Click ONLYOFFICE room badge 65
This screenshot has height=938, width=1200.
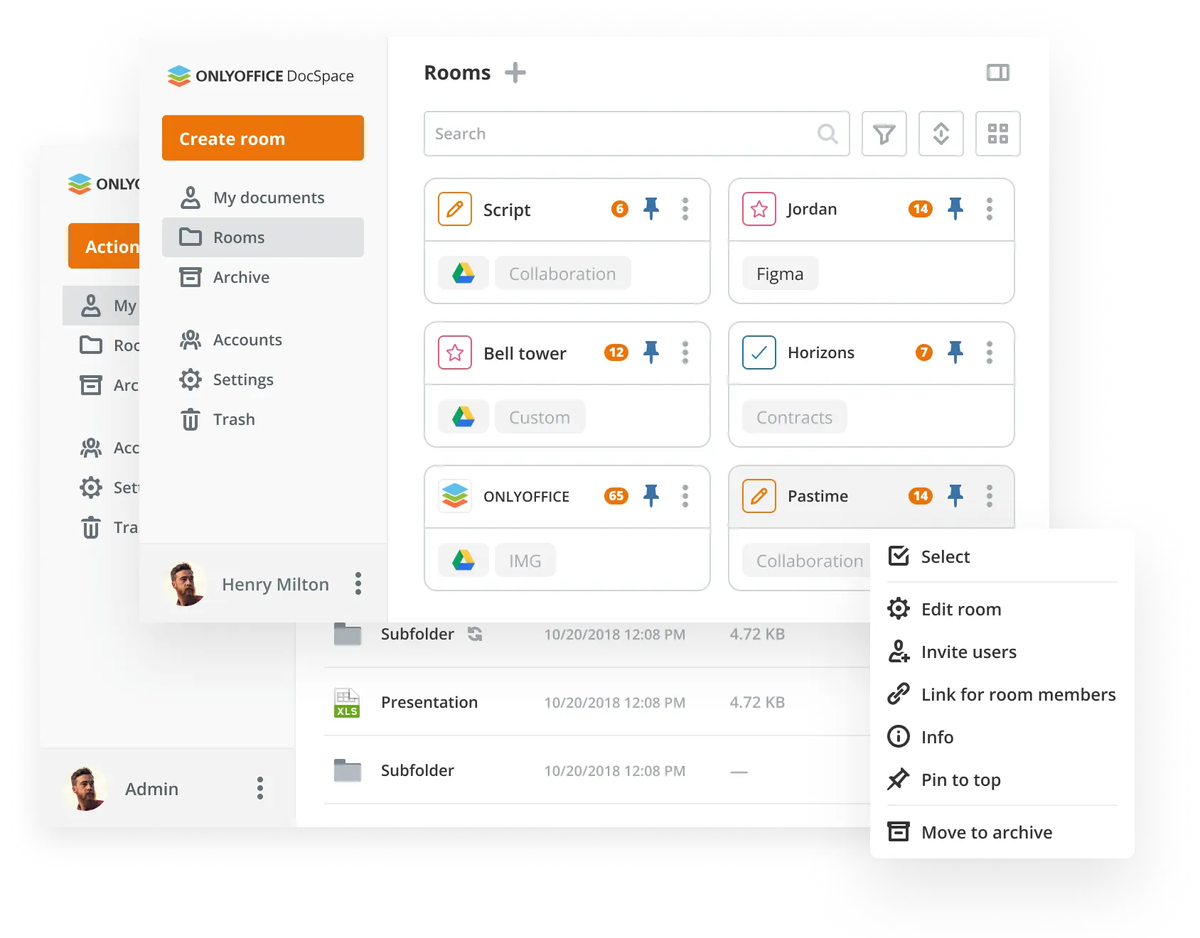(x=616, y=496)
